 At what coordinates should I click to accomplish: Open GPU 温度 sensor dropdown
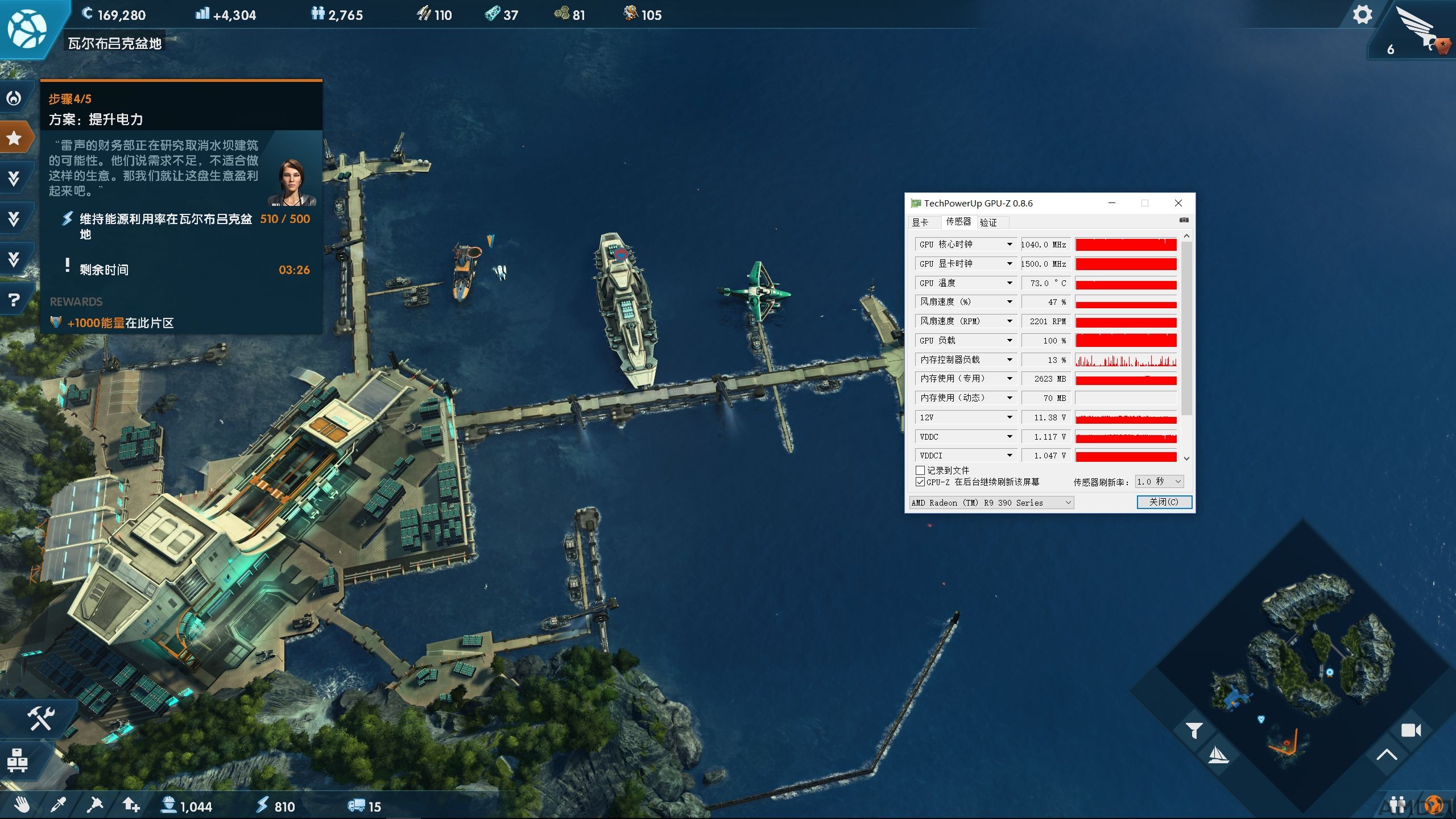1010,283
